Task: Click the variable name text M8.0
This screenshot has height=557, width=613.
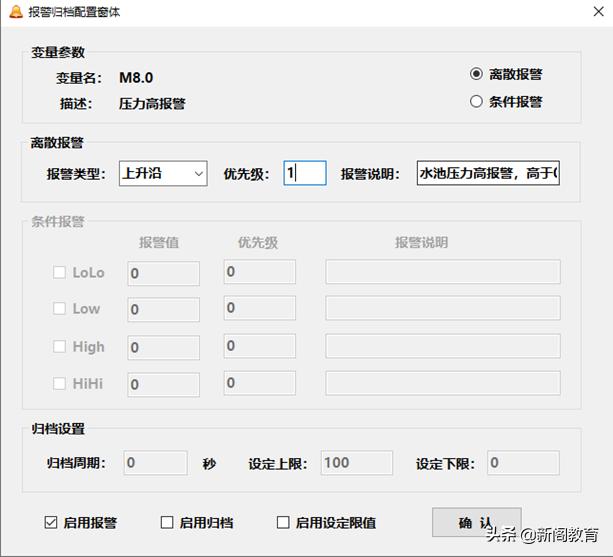Action: (x=136, y=77)
